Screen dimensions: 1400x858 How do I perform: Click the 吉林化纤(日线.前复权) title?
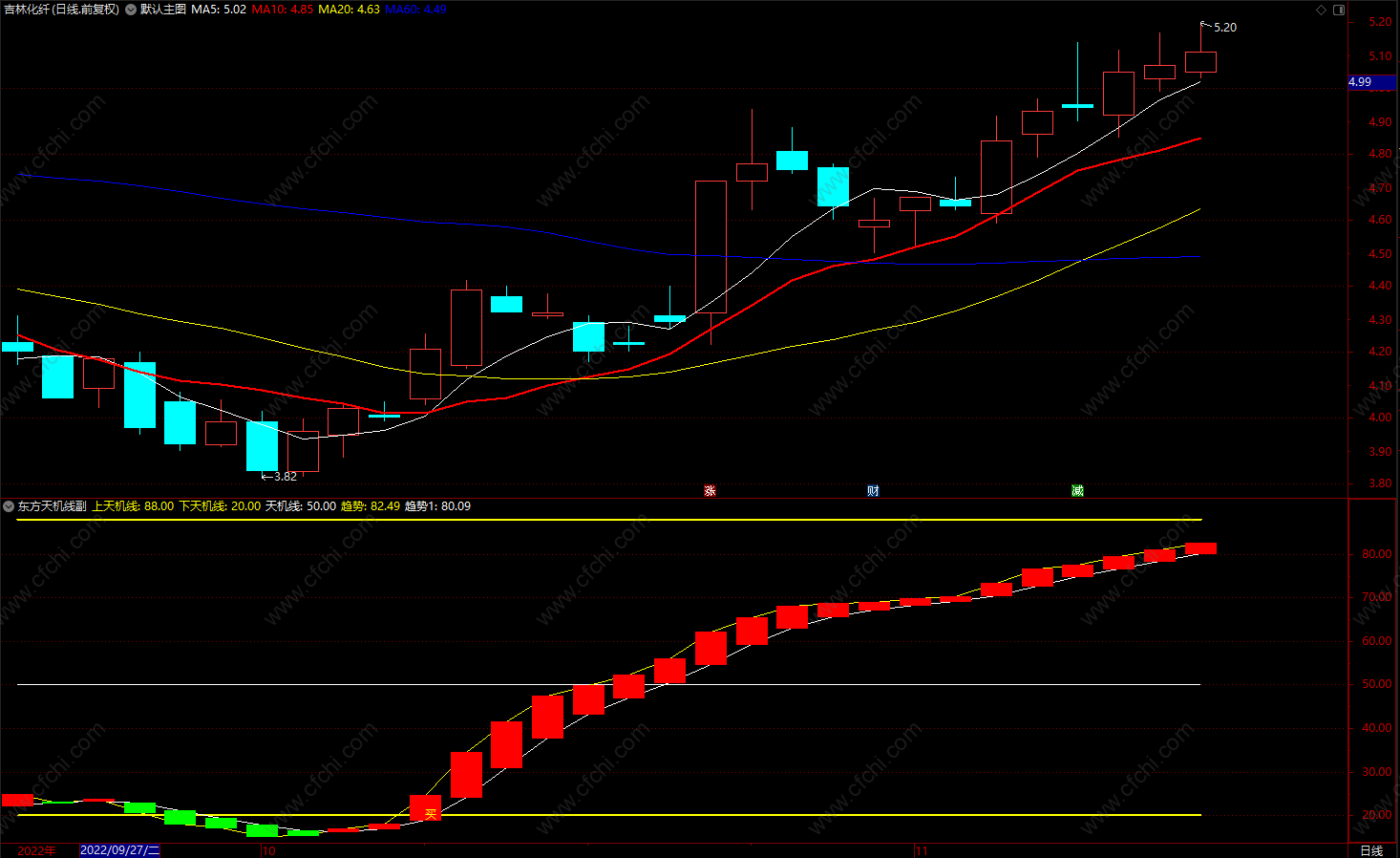tap(62, 10)
